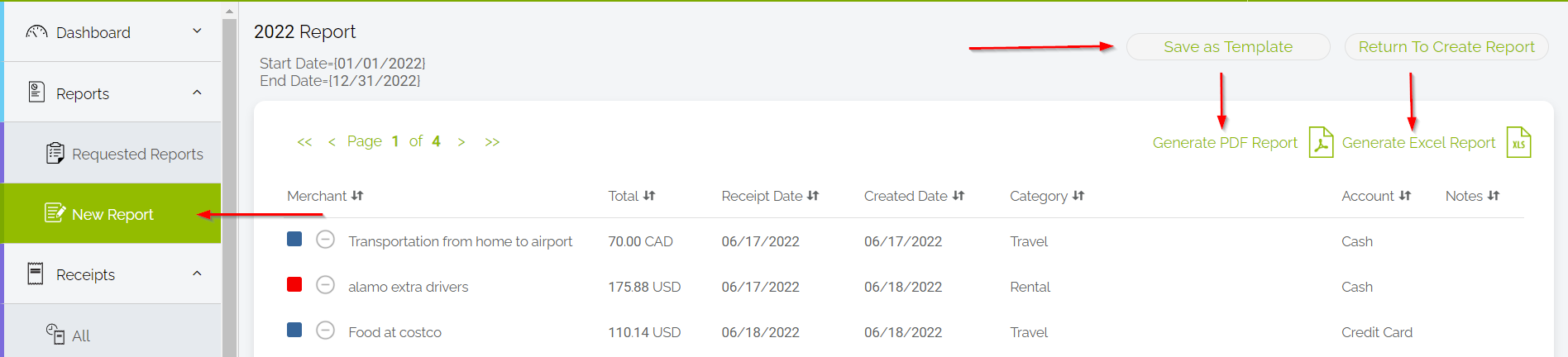This screenshot has width=1568, height=357.
Task: Collapse the Reports section chevron
Action: (197, 93)
